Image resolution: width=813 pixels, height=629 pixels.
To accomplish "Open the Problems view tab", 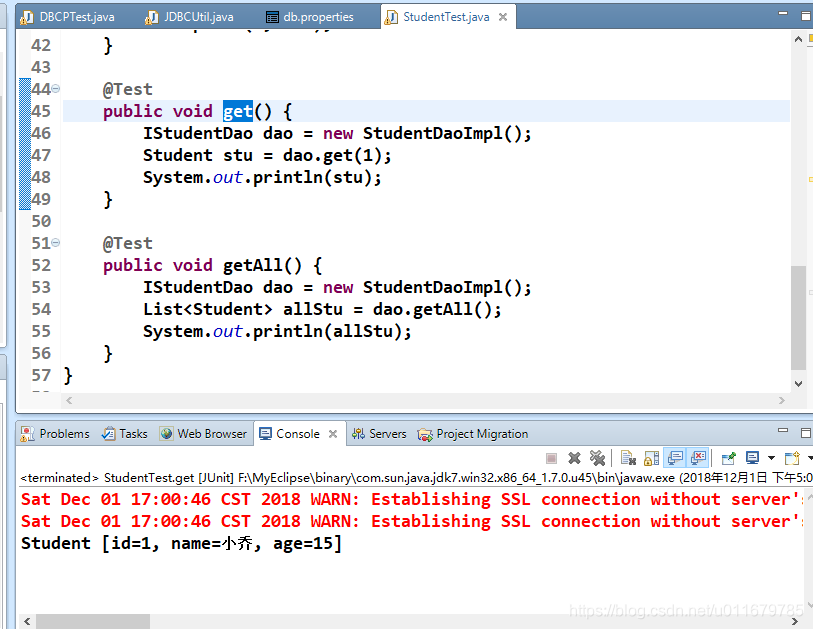I will pos(55,434).
